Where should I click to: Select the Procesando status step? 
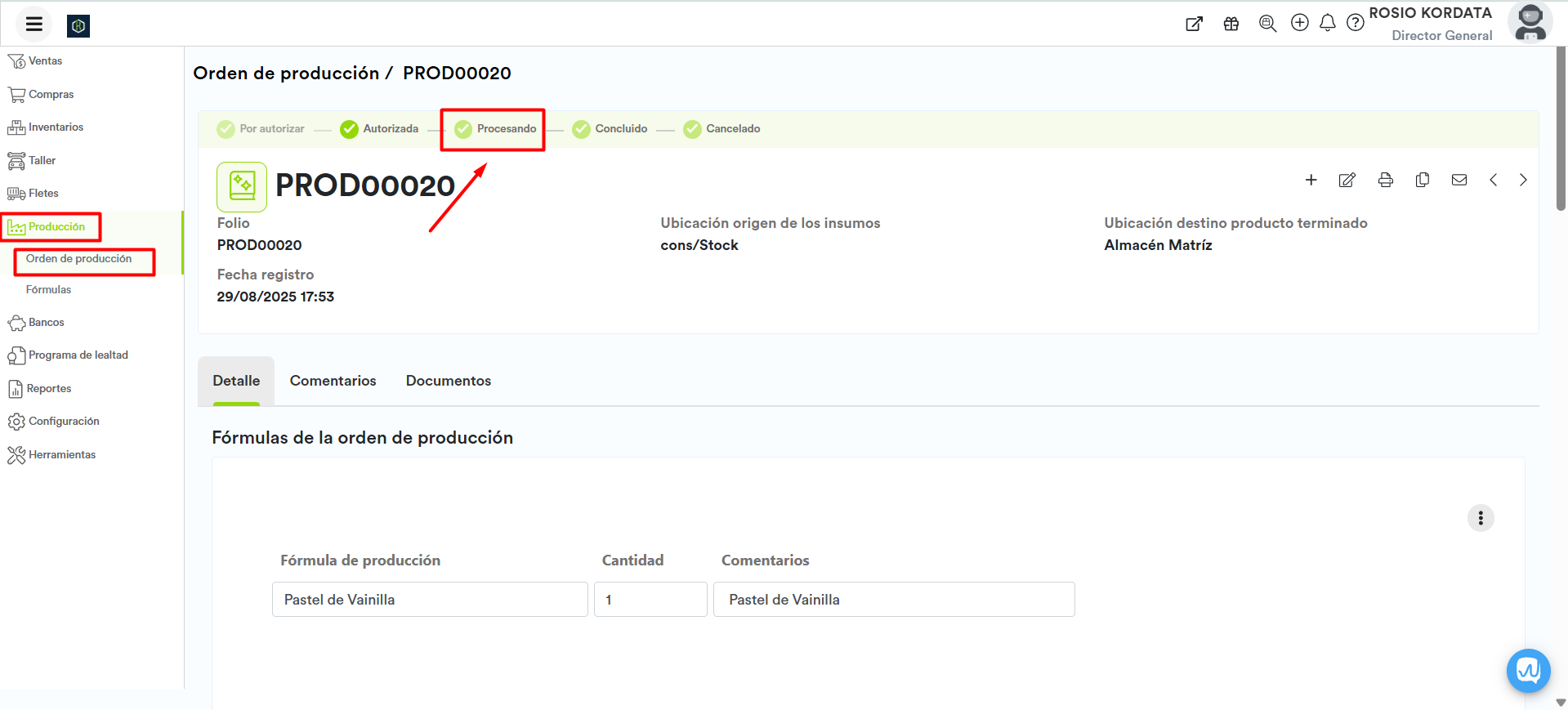[495, 129]
